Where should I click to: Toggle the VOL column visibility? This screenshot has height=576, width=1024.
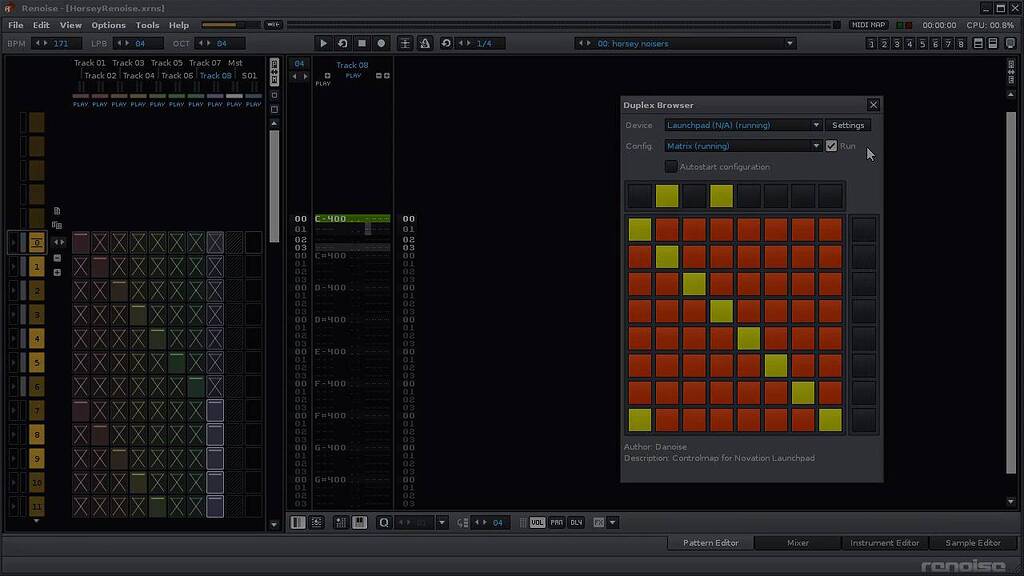[537, 522]
